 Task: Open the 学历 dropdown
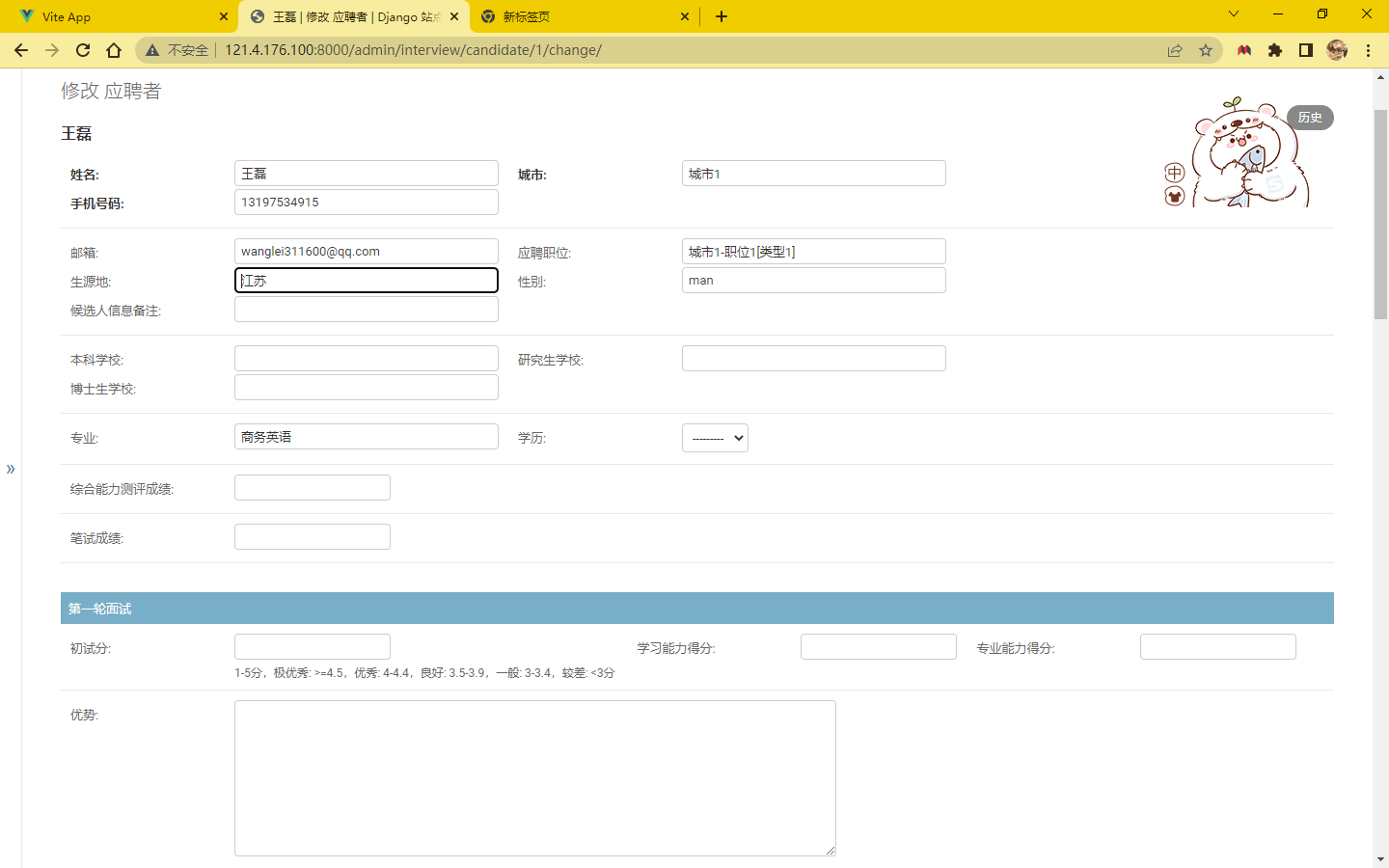715,438
